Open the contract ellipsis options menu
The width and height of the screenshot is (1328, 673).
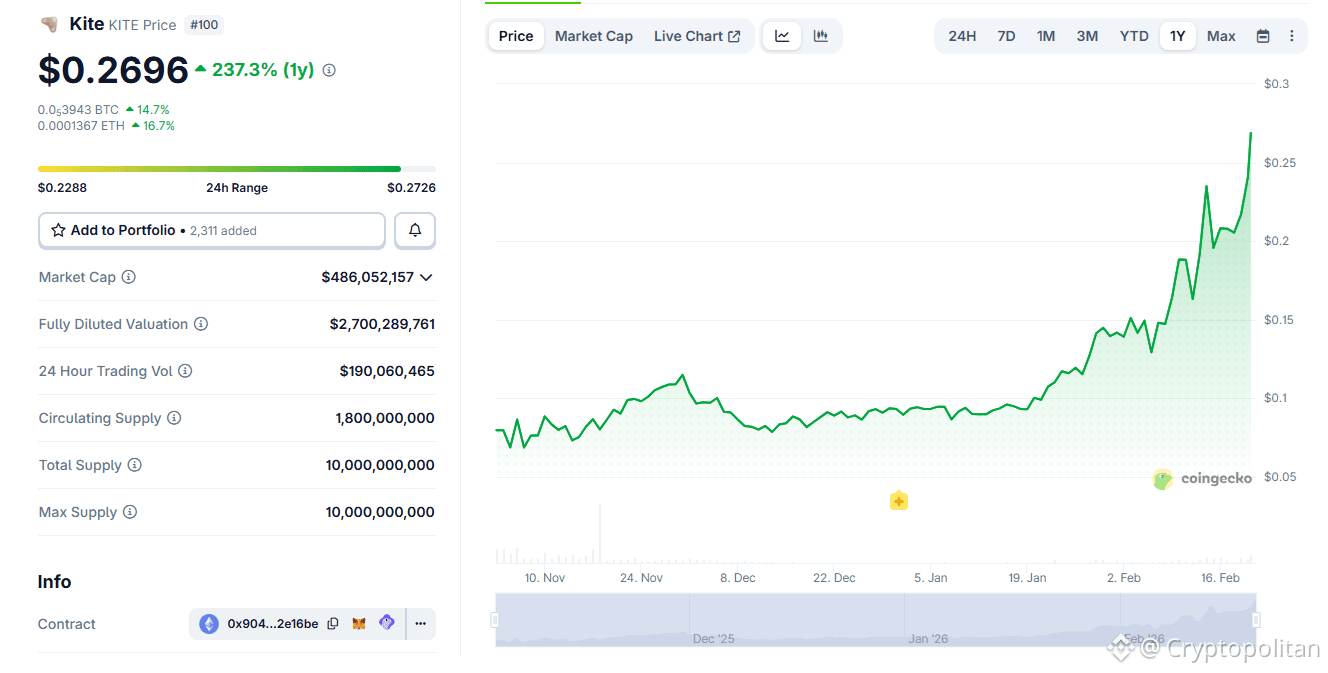tap(420, 622)
